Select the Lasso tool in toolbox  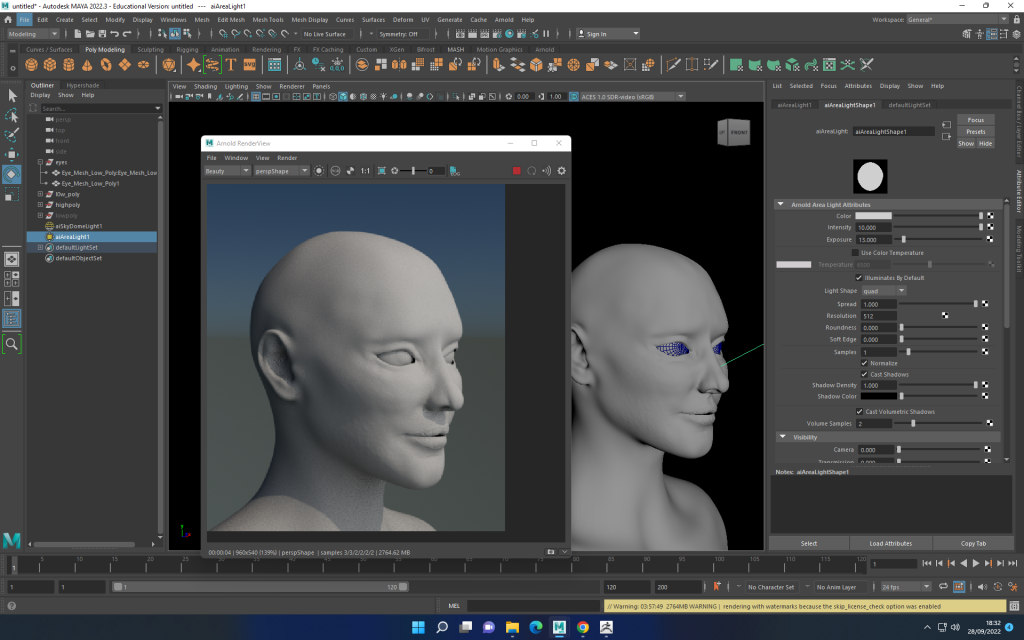pos(12,116)
